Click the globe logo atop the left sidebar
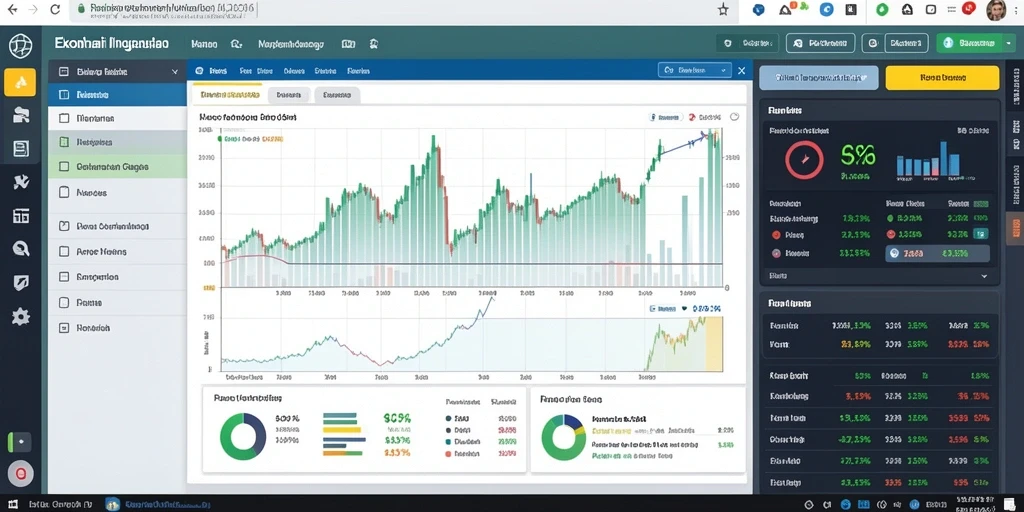This screenshot has height=512, width=1024. 20,45
